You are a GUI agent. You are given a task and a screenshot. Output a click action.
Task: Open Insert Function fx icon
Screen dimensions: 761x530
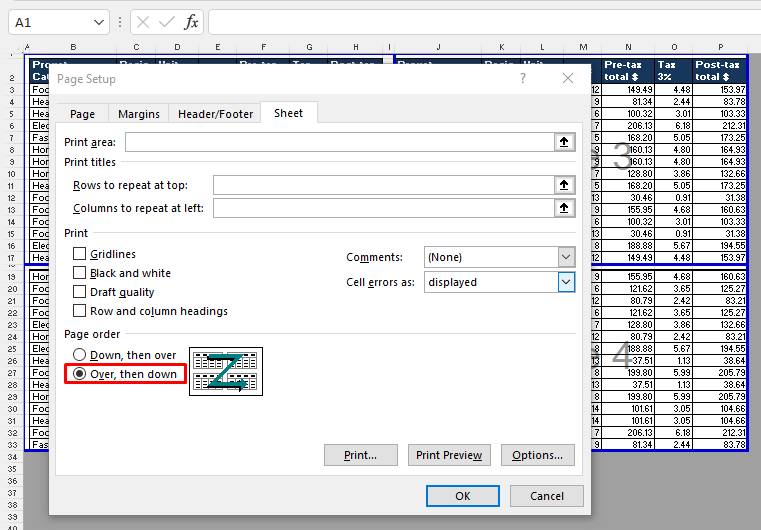[x=191, y=22]
